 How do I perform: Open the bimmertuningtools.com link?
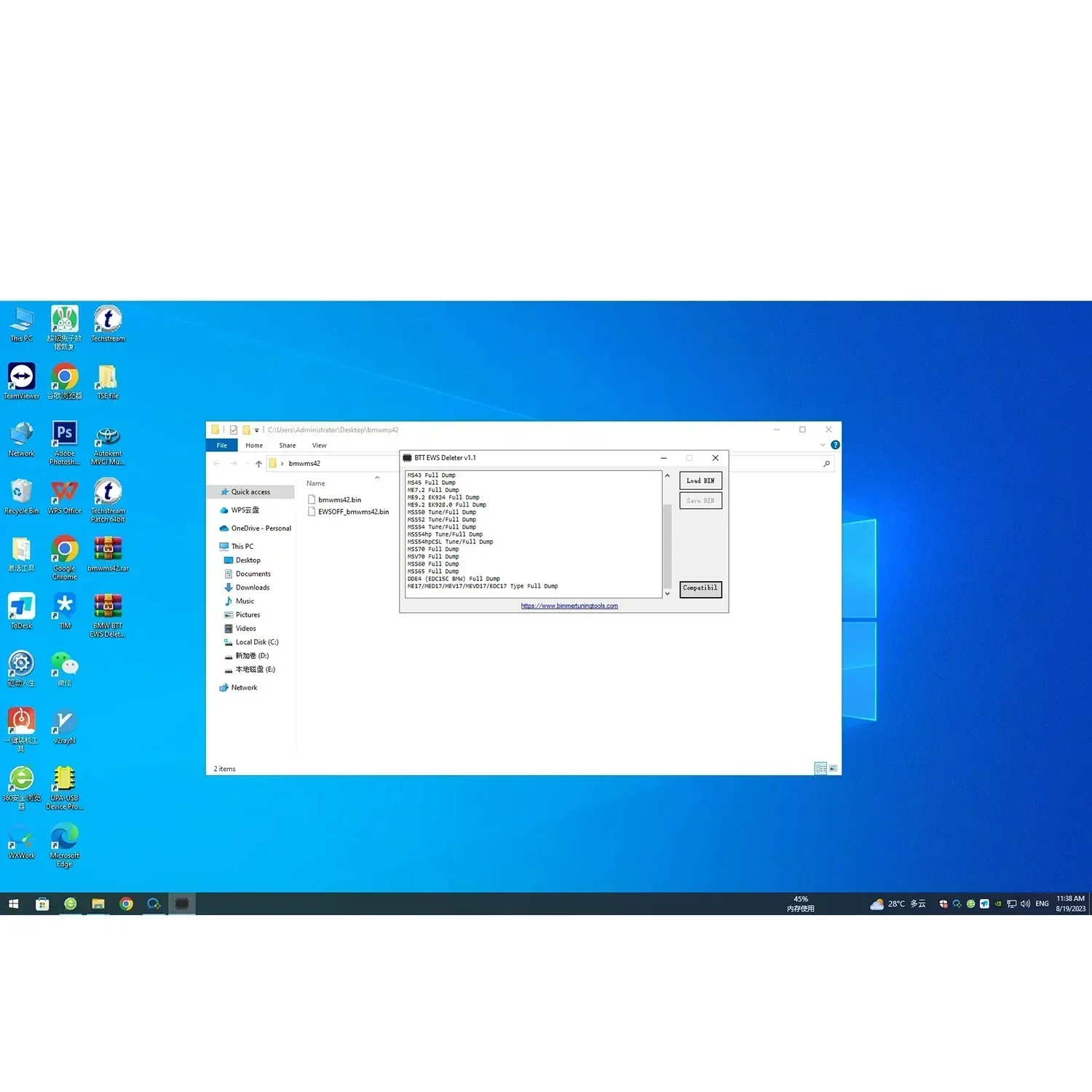point(569,606)
